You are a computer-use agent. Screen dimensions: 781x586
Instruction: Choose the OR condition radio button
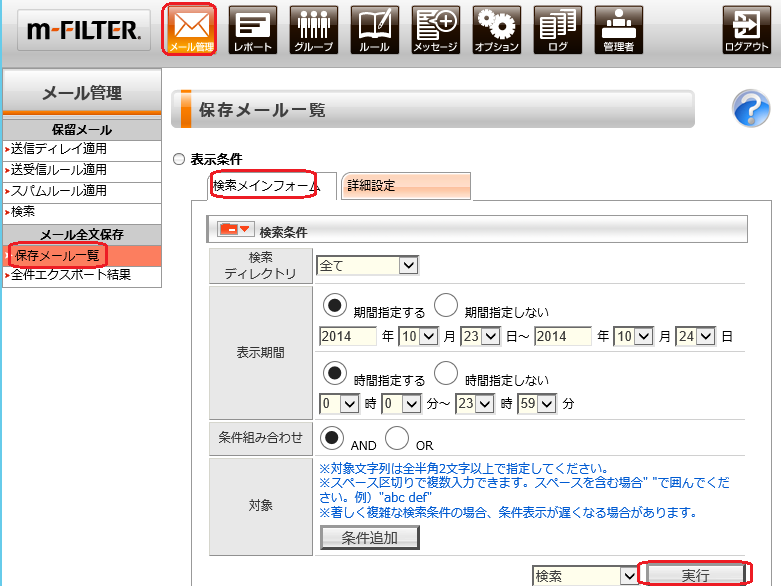click(398, 438)
